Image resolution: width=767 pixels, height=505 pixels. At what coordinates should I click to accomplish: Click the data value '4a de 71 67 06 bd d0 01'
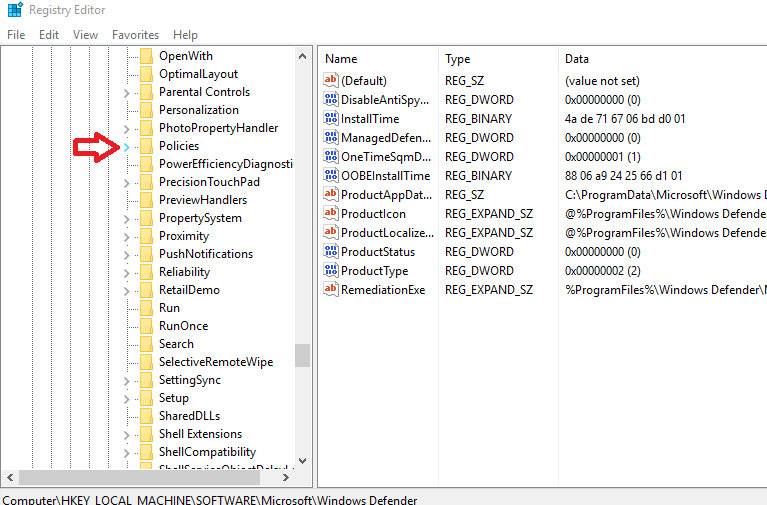(625, 118)
